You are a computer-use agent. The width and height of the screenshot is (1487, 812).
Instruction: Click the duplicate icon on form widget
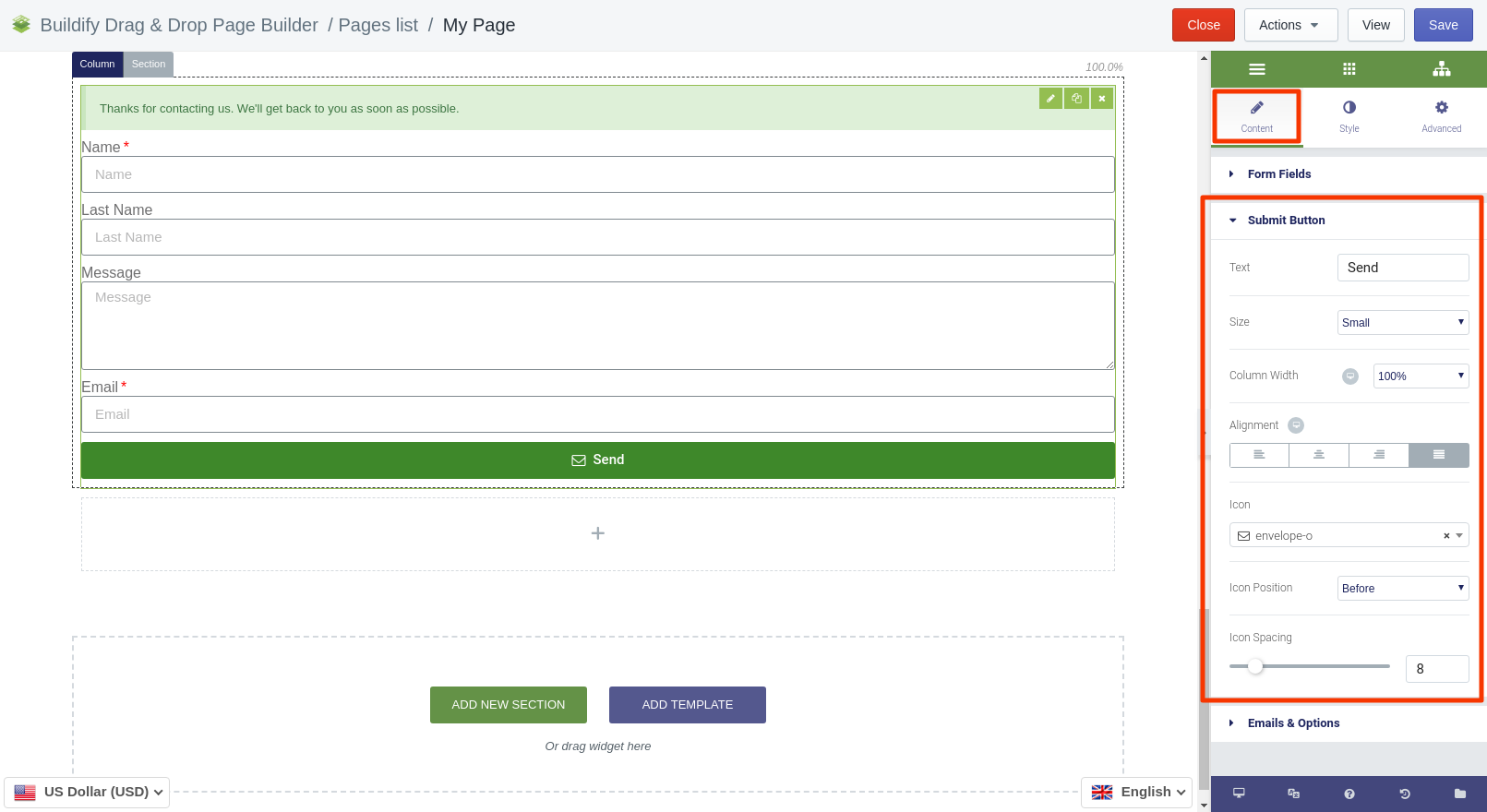1076,98
